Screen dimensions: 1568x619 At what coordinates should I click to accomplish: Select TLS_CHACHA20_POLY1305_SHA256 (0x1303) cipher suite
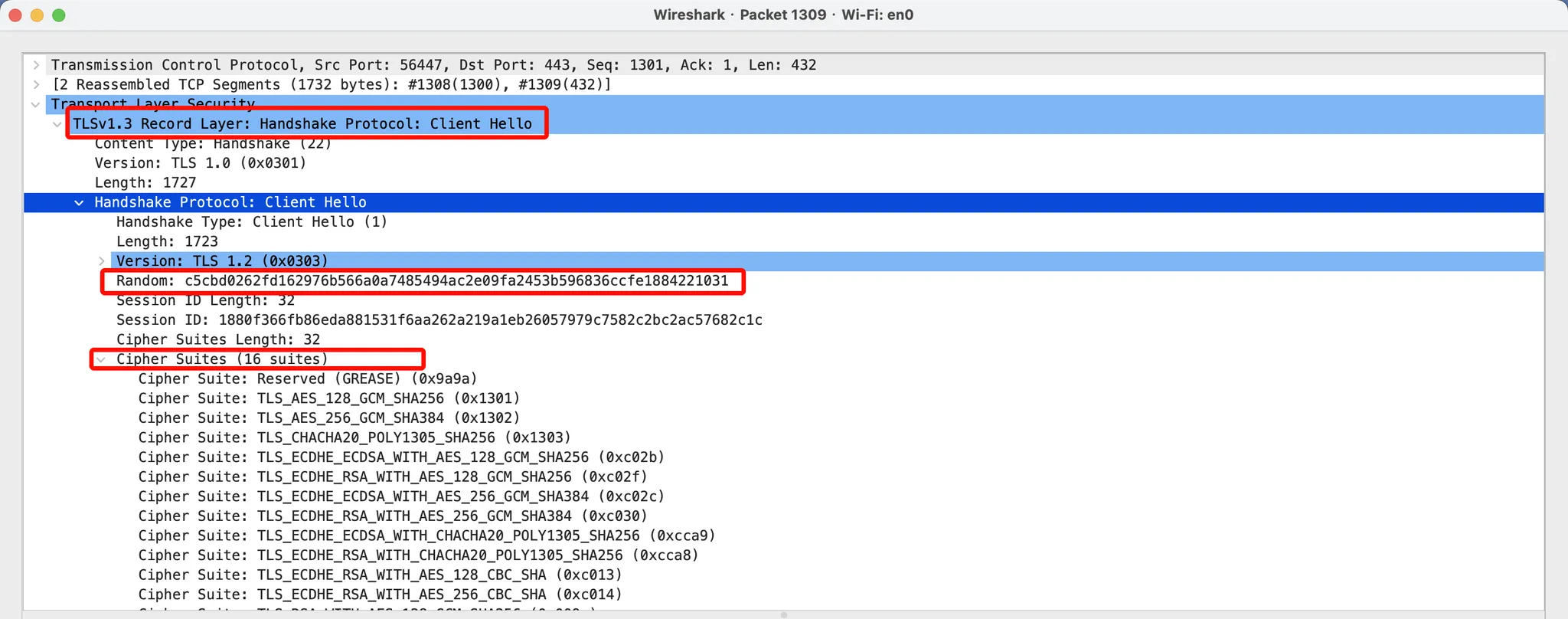tap(354, 437)
